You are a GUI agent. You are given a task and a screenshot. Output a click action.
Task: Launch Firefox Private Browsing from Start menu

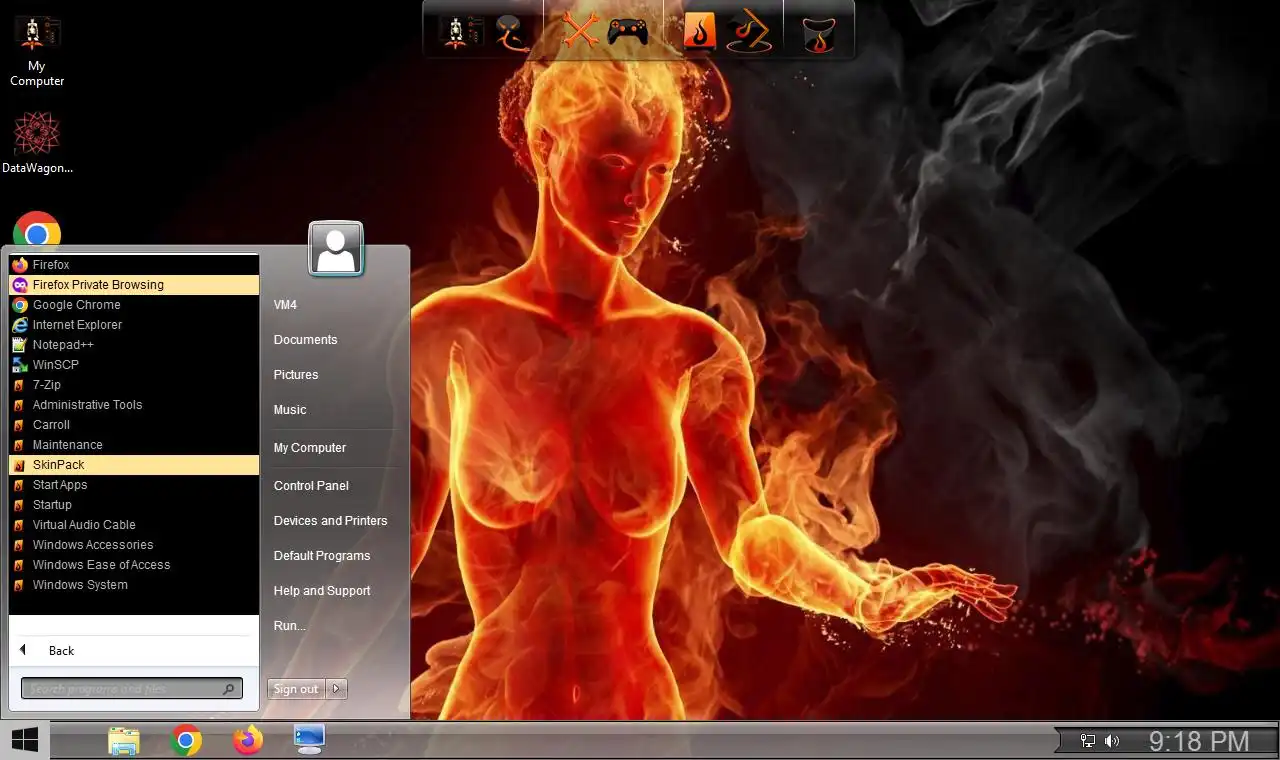[134, 285]
